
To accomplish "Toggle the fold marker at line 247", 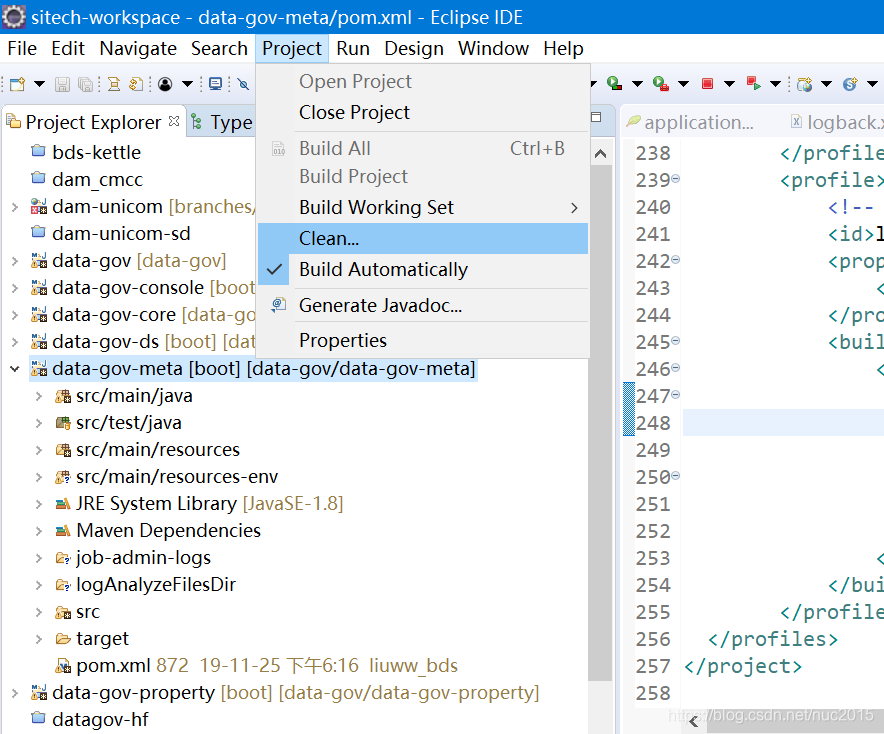I will pos(675,395).
